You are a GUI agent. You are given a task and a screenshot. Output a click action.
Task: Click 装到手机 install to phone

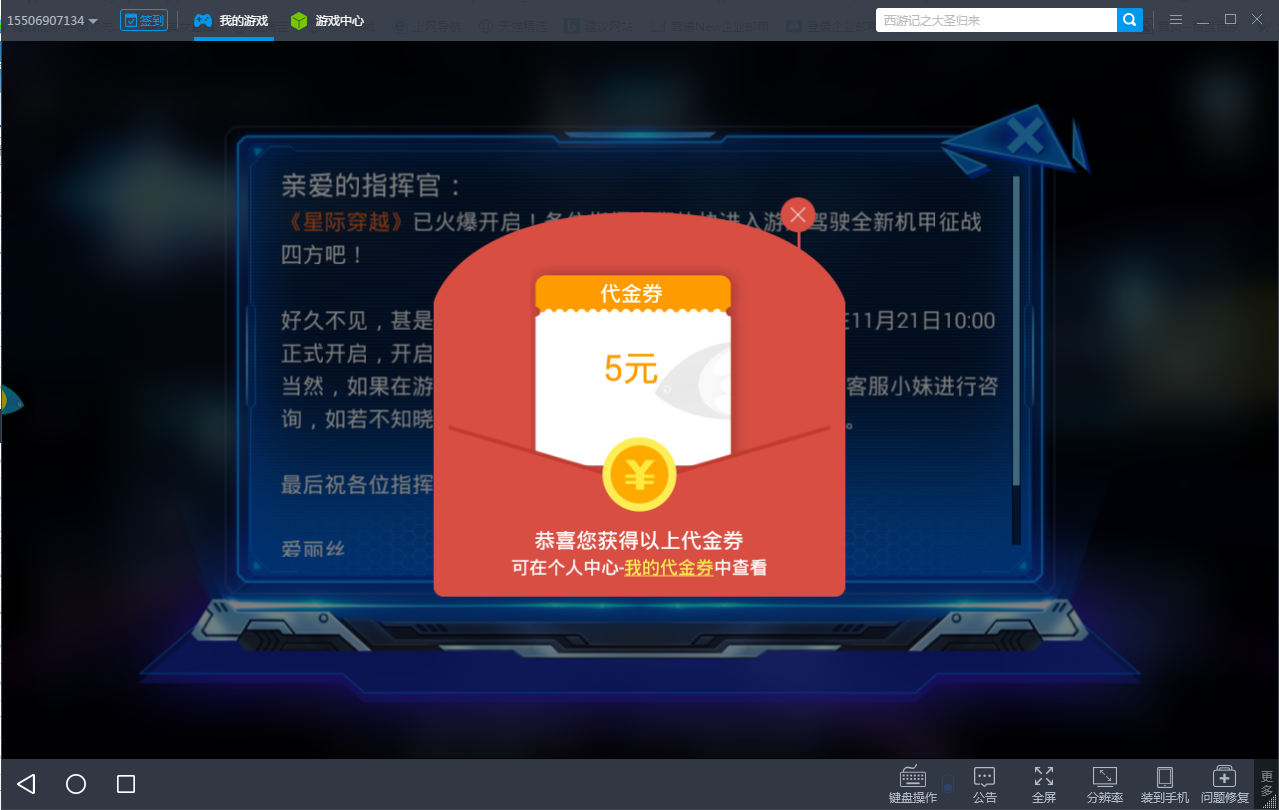click(x=1165, y=785)
